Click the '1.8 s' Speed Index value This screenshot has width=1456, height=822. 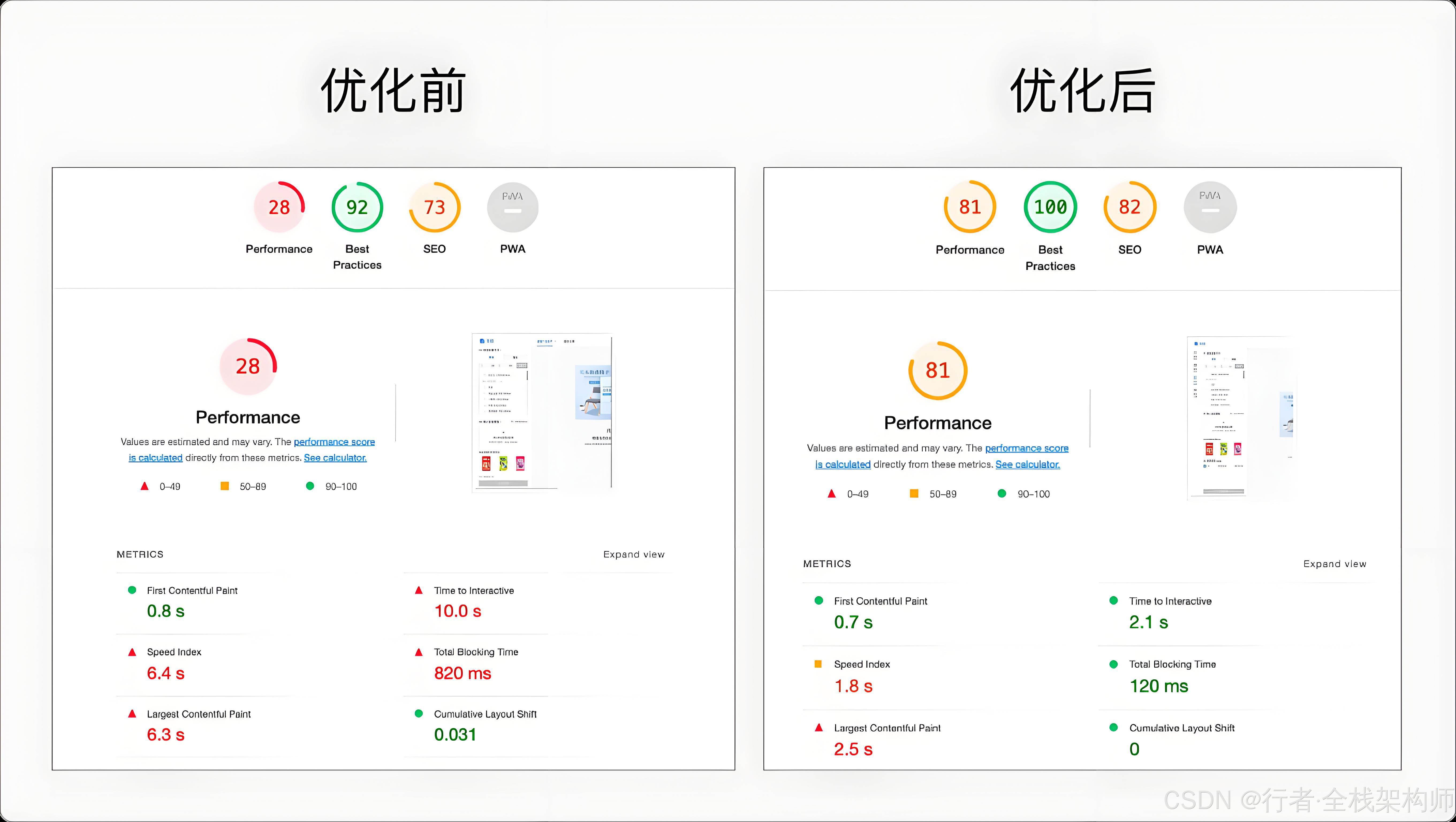pos(854,686)
